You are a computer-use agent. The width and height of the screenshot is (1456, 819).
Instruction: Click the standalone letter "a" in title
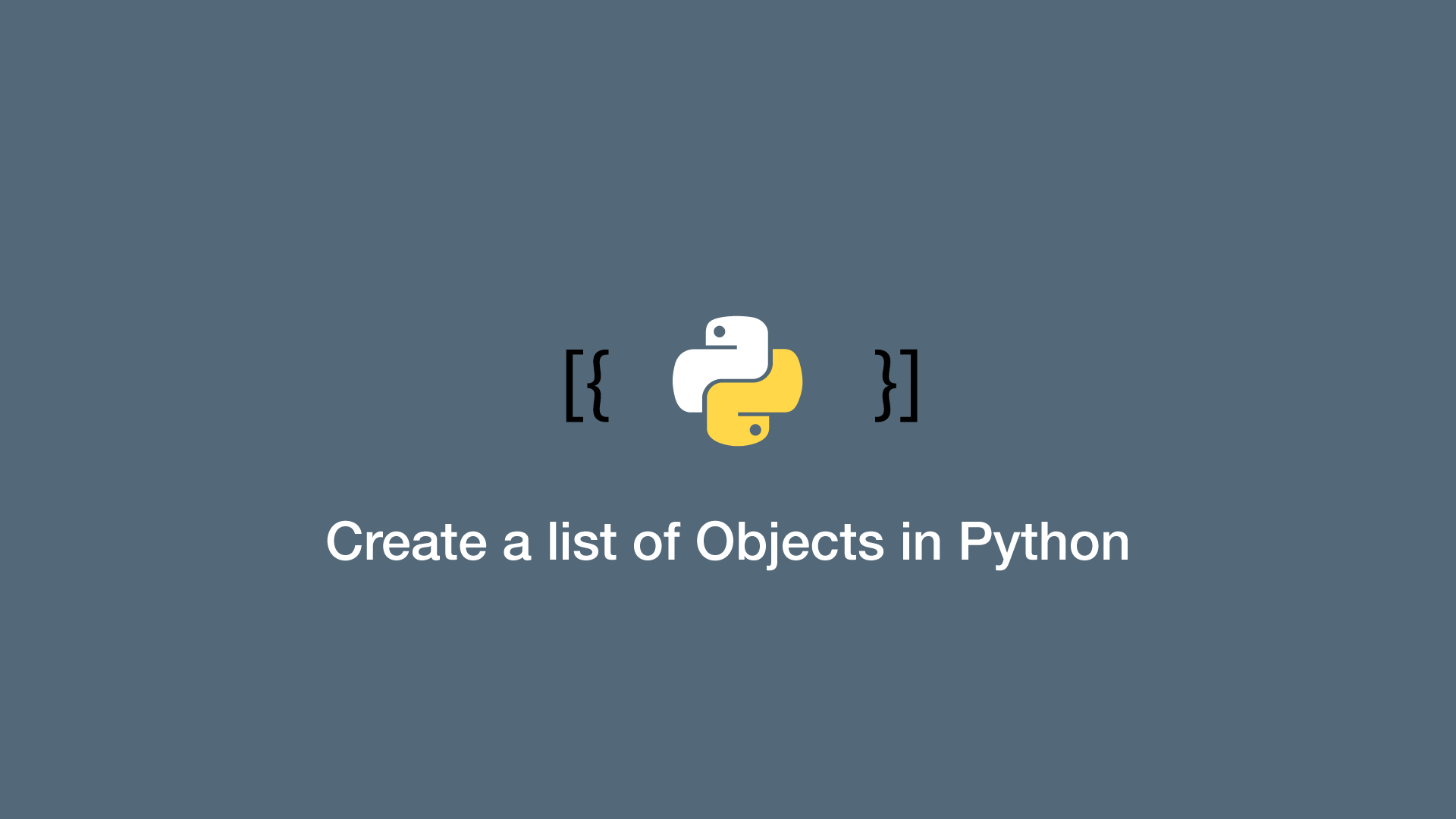click(517, 546)
